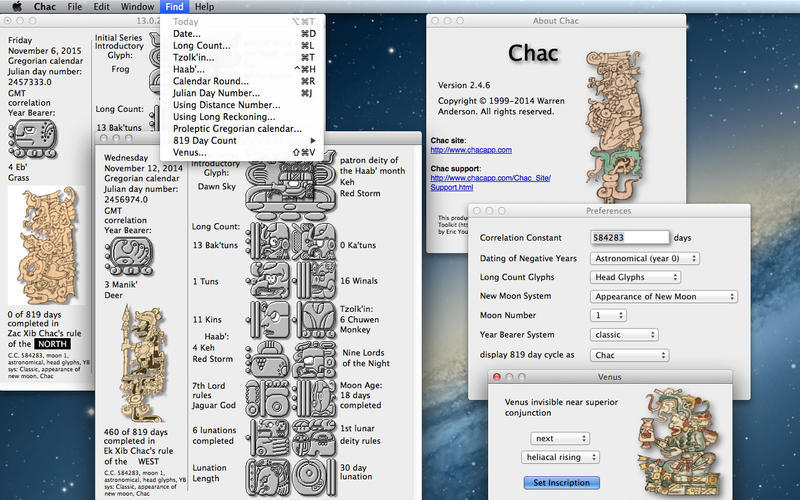
Task: Click the 1st lunar deity glyph
Action: pyautogui.click(x=314, y=438)
